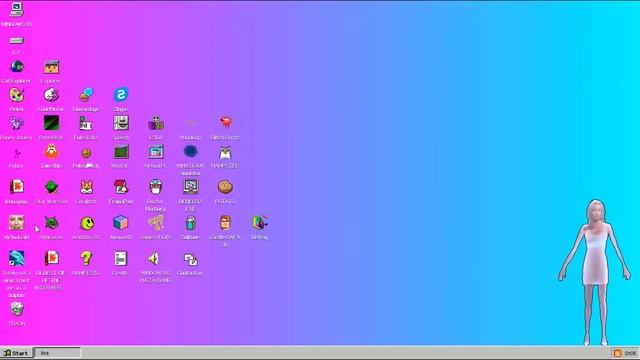Screen dimensions: 640x360
Task: Open the paint palette icon
Action: [16, 95]
